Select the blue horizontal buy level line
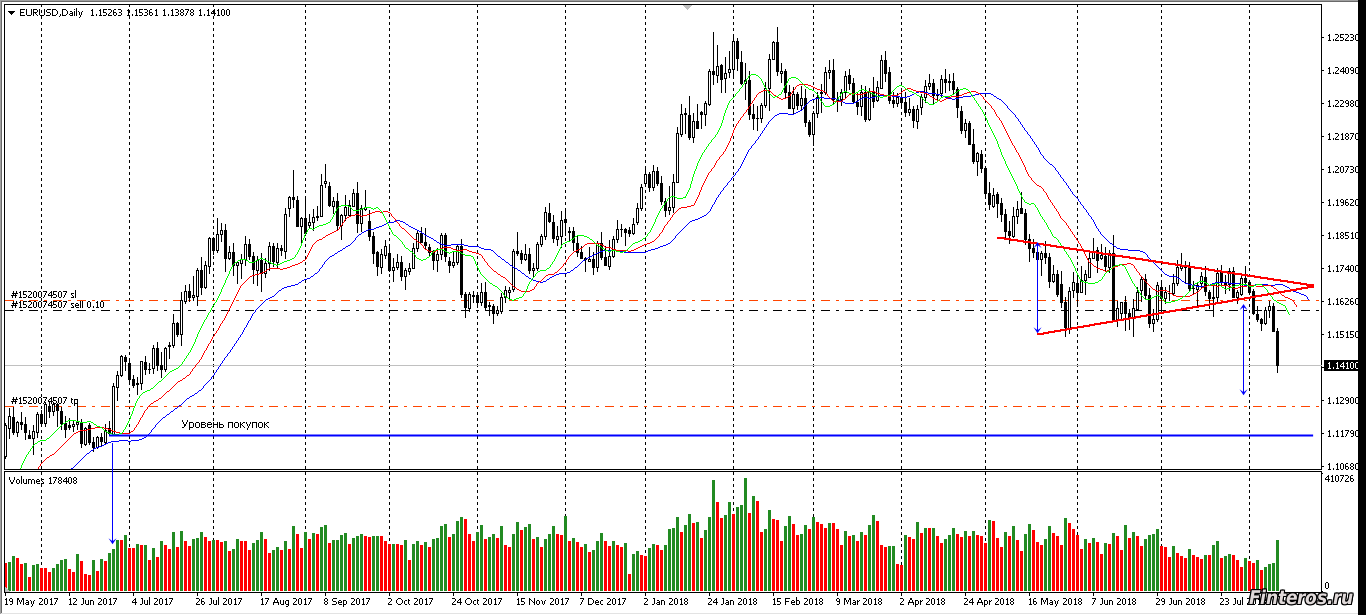Screen dimensions: 1366x615 (700, 435)
